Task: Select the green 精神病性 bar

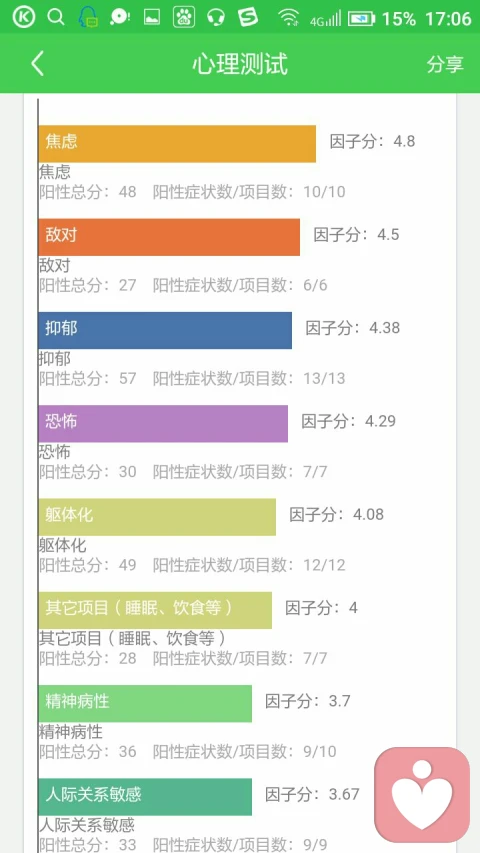Action: (x=145, y=703)
